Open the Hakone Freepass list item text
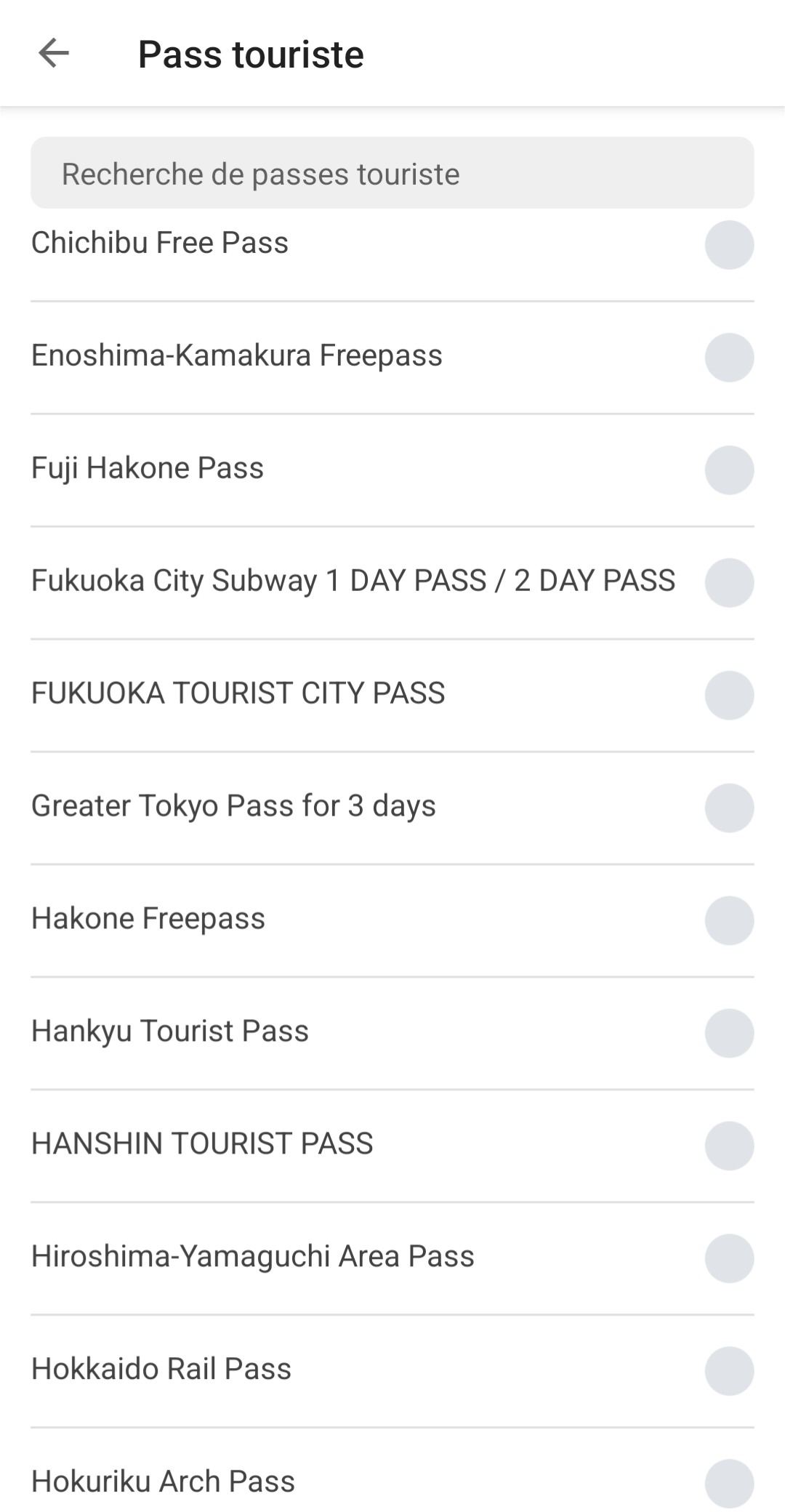This screenshot has height=1512, width=785. coord(148,919)
